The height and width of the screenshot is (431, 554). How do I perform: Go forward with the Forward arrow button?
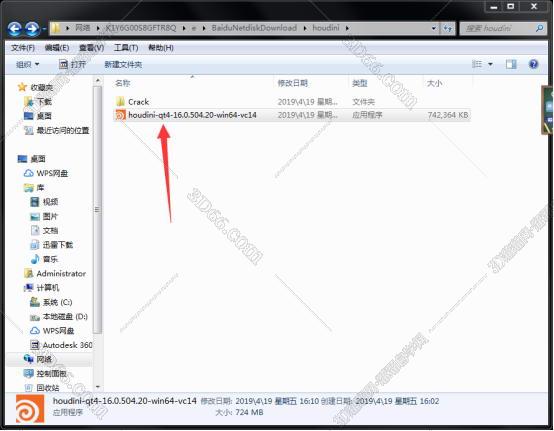[x=32, y=29]
